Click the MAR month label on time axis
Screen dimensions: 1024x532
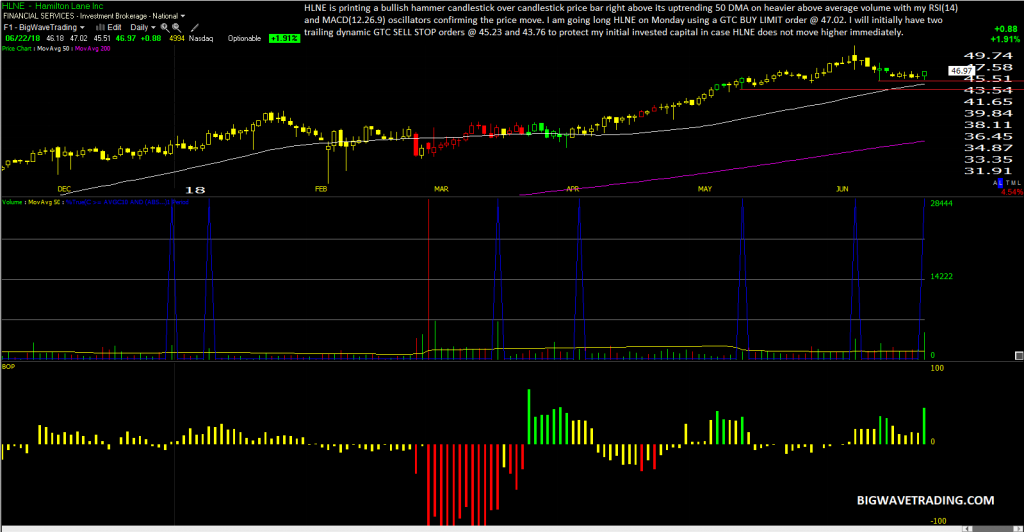(441, 189)
